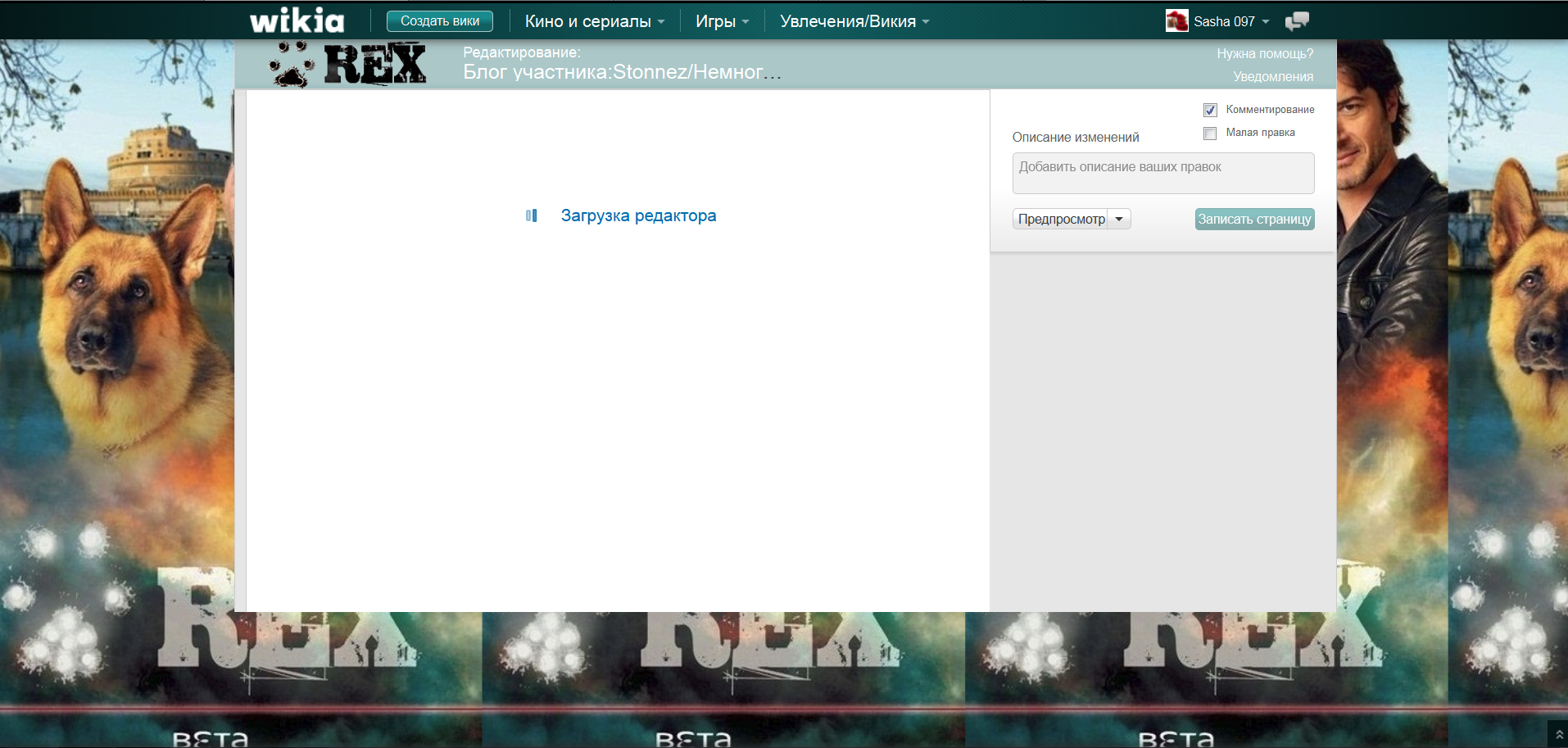Click the scroll-to-top arrow icon

(x=1558, y=734)
